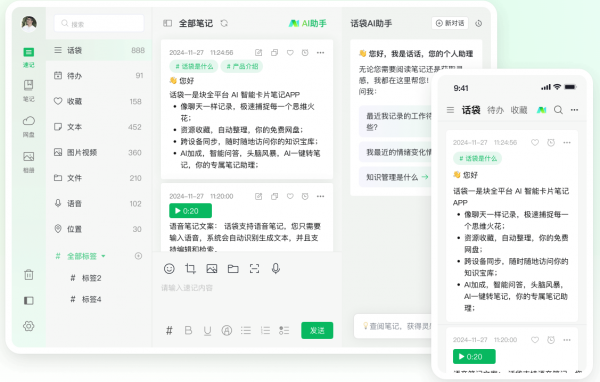Click the #产品介绍 tag

(242, 66)
